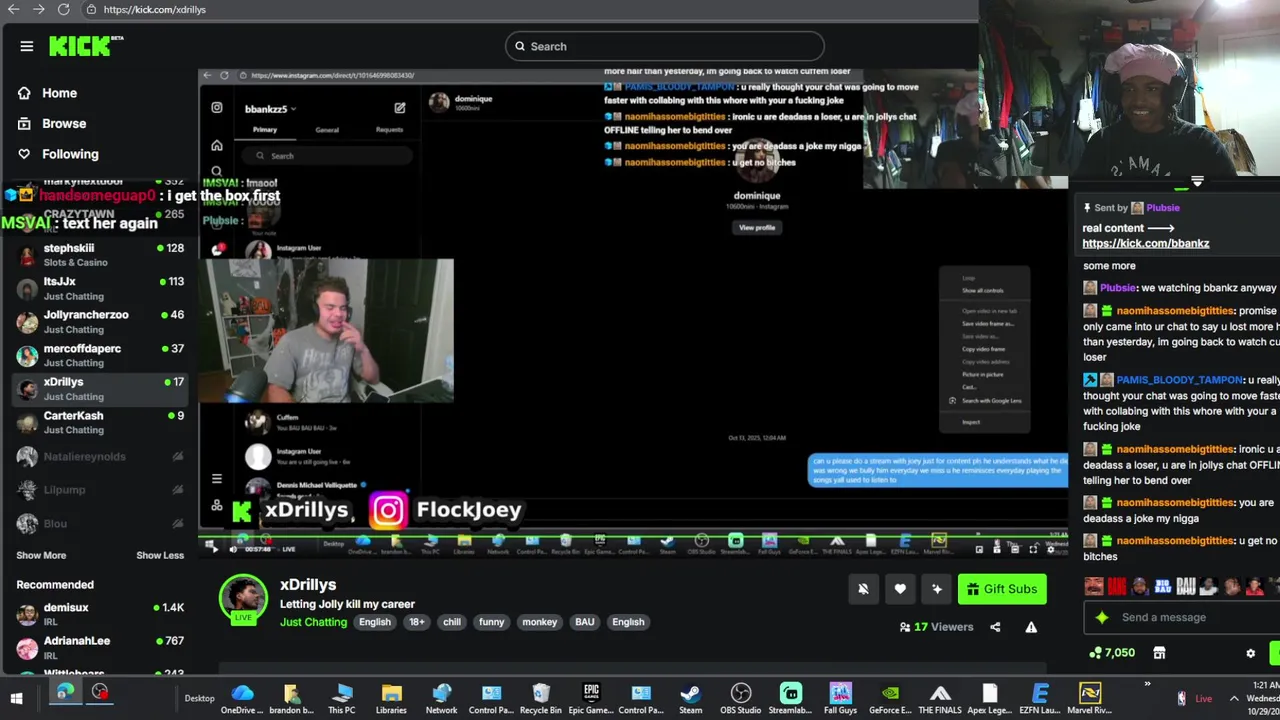The width and height of the screenshot is (1280, 720).
Task: Open offline Liipump channel
Action: (100, 490)
